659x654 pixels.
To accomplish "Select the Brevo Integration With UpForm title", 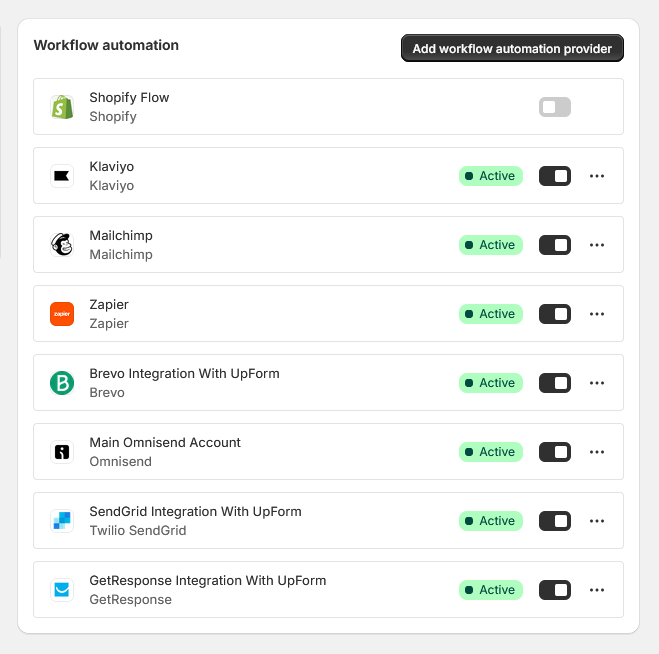I will pos(184,373).
